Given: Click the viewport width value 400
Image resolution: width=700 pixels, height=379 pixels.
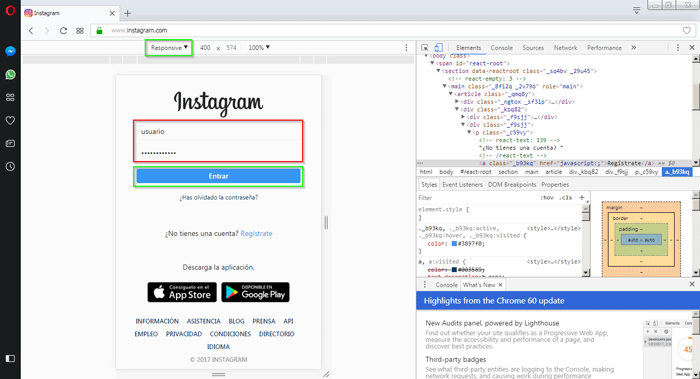Looking at the screenshot, I should tap(205, 48).
